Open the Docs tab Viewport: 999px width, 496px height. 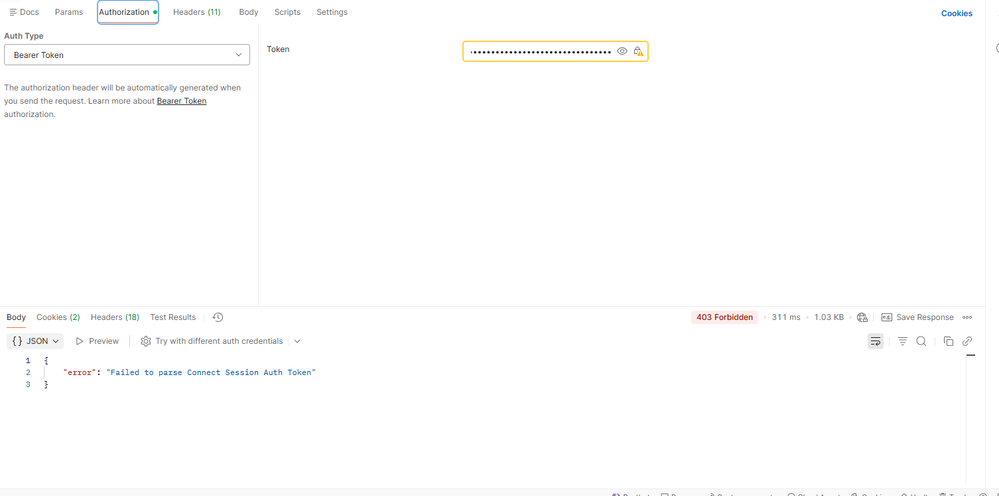pos(24,12)
